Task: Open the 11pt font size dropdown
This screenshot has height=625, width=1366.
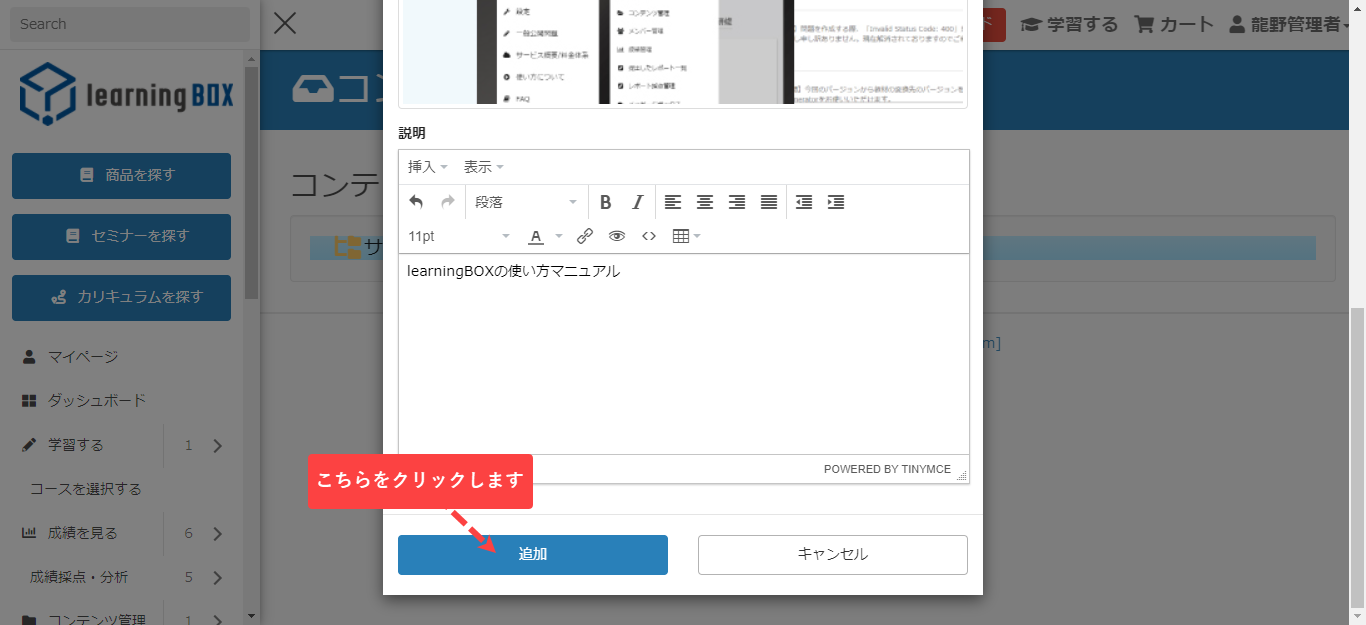Action: tap(459, 236)
